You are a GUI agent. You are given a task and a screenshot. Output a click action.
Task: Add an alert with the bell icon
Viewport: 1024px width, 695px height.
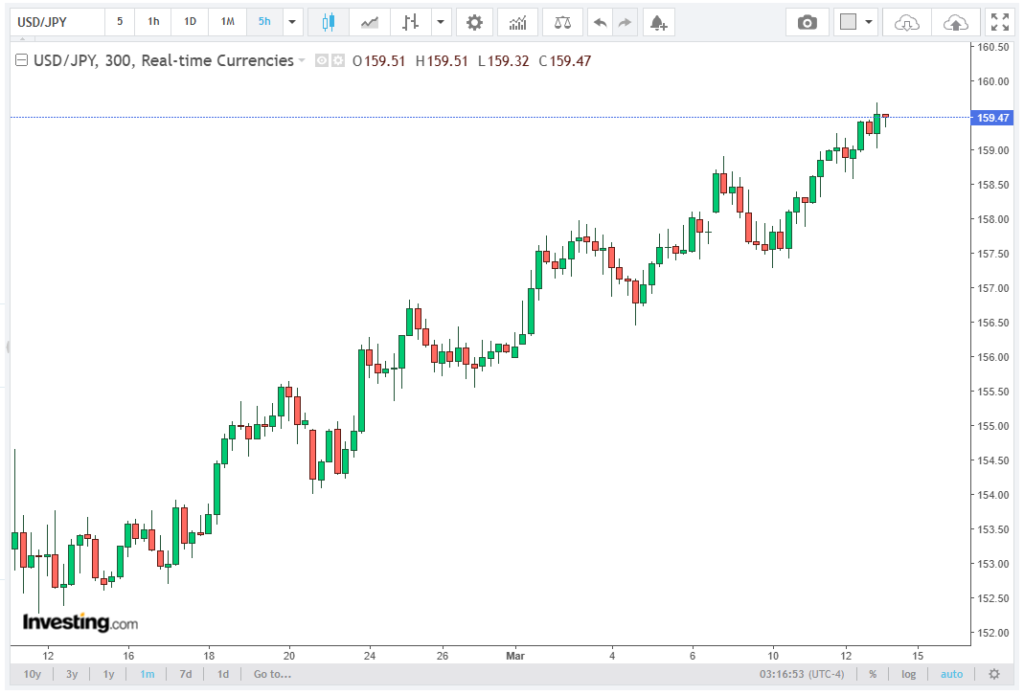656,22
